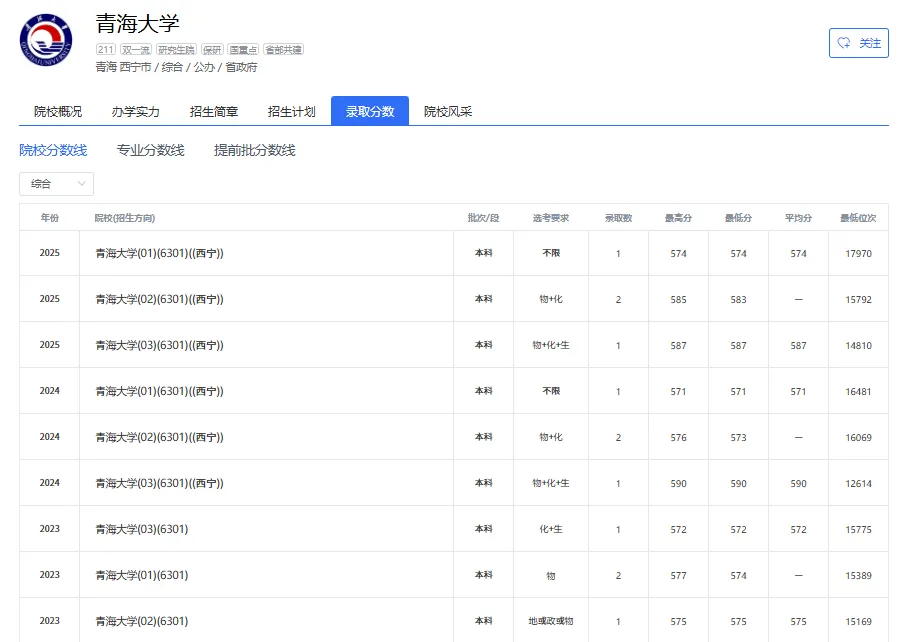
Task: Select the 录取分数 tab
Action: pyautogui.click(x=370, y=112)
